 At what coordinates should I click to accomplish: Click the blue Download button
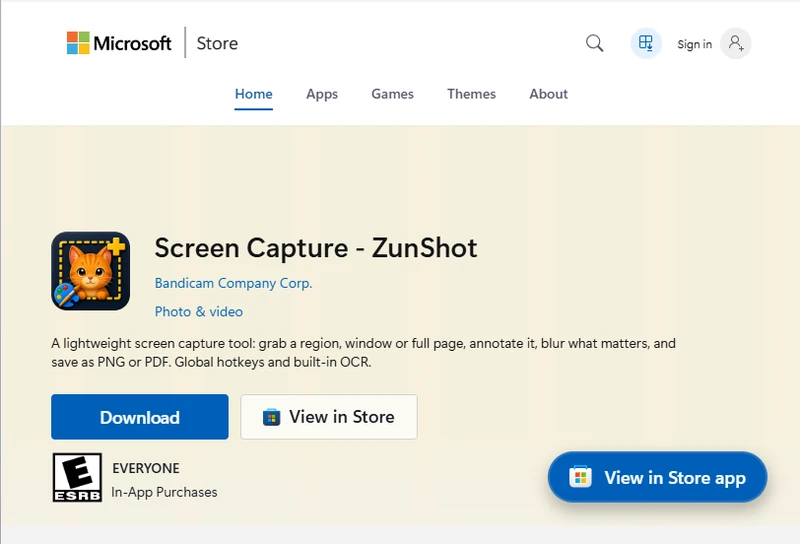tap(140, 417)
